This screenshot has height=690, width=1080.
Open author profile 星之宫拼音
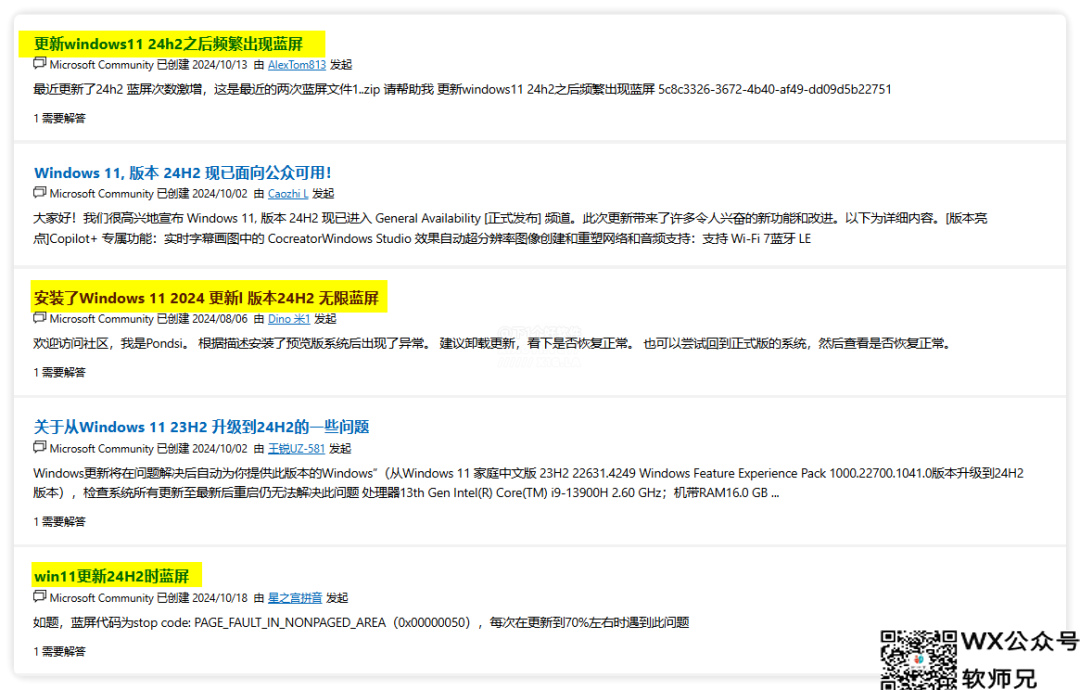click(295, 598)
